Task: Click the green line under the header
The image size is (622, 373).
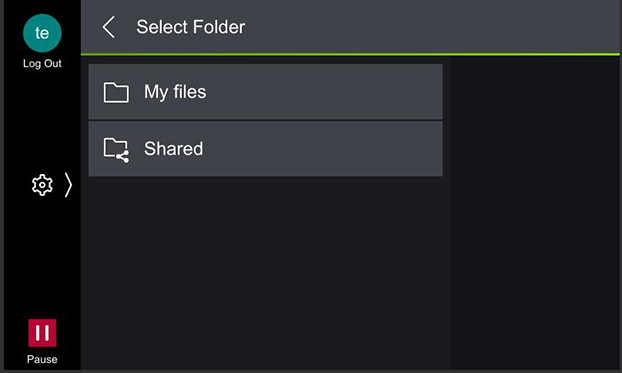Action: (350, 54)
